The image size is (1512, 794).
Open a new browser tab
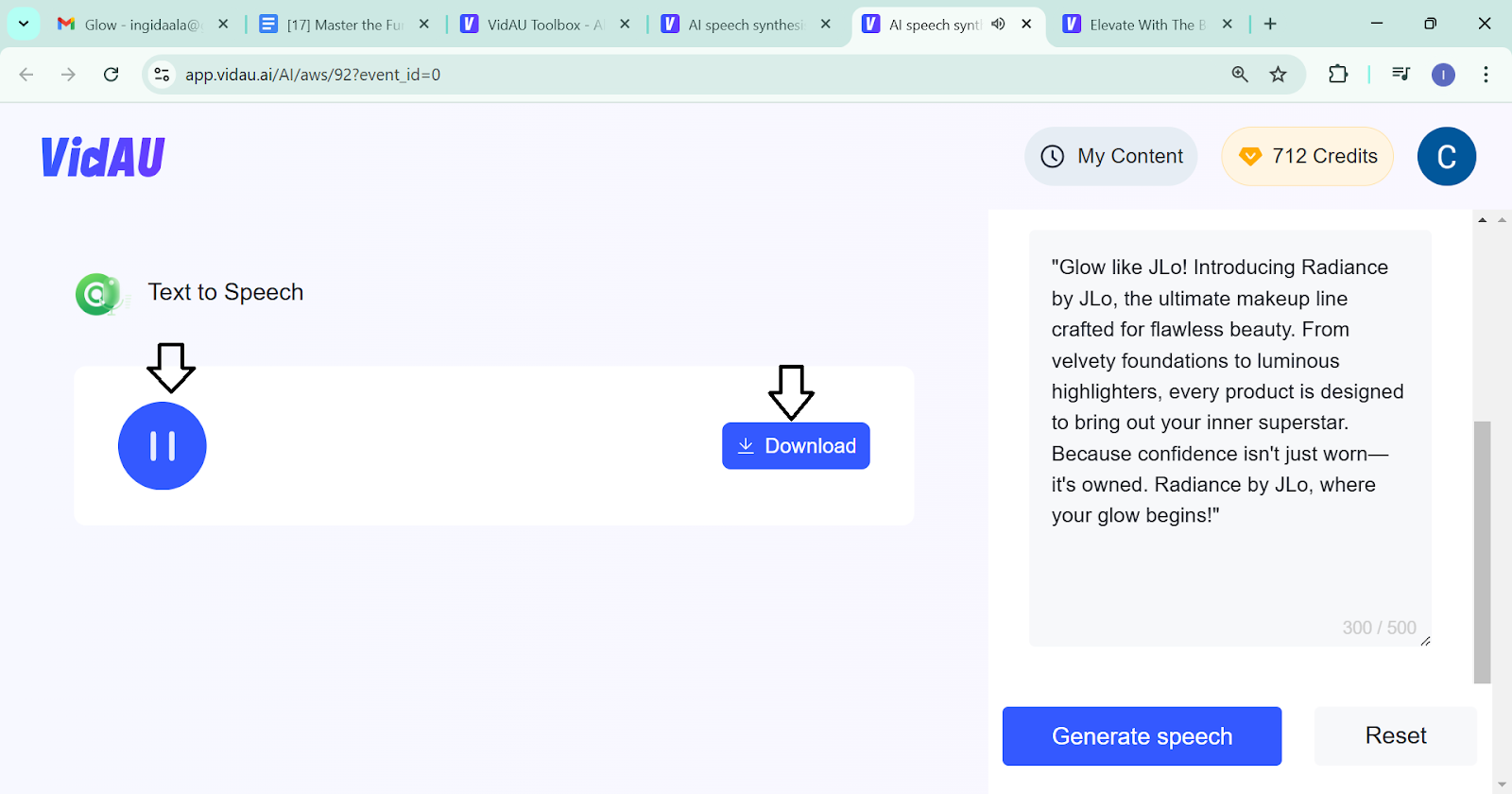[x=1270, y=25]
